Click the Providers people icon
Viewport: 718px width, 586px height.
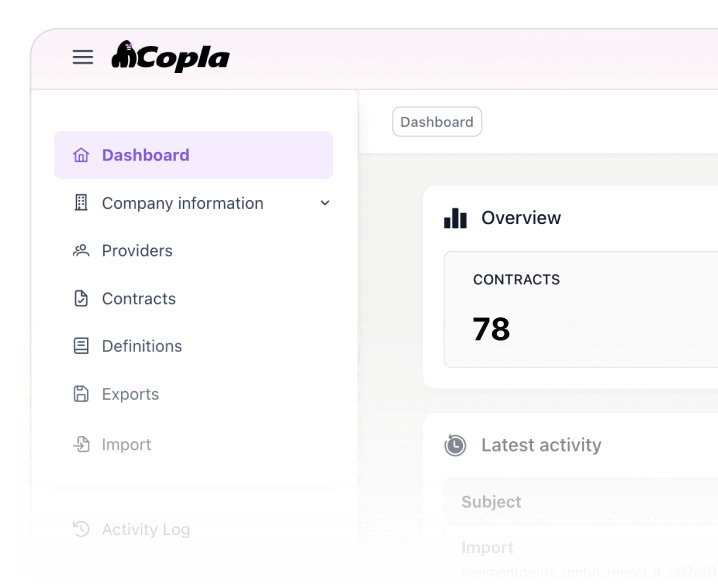[81, 251]
